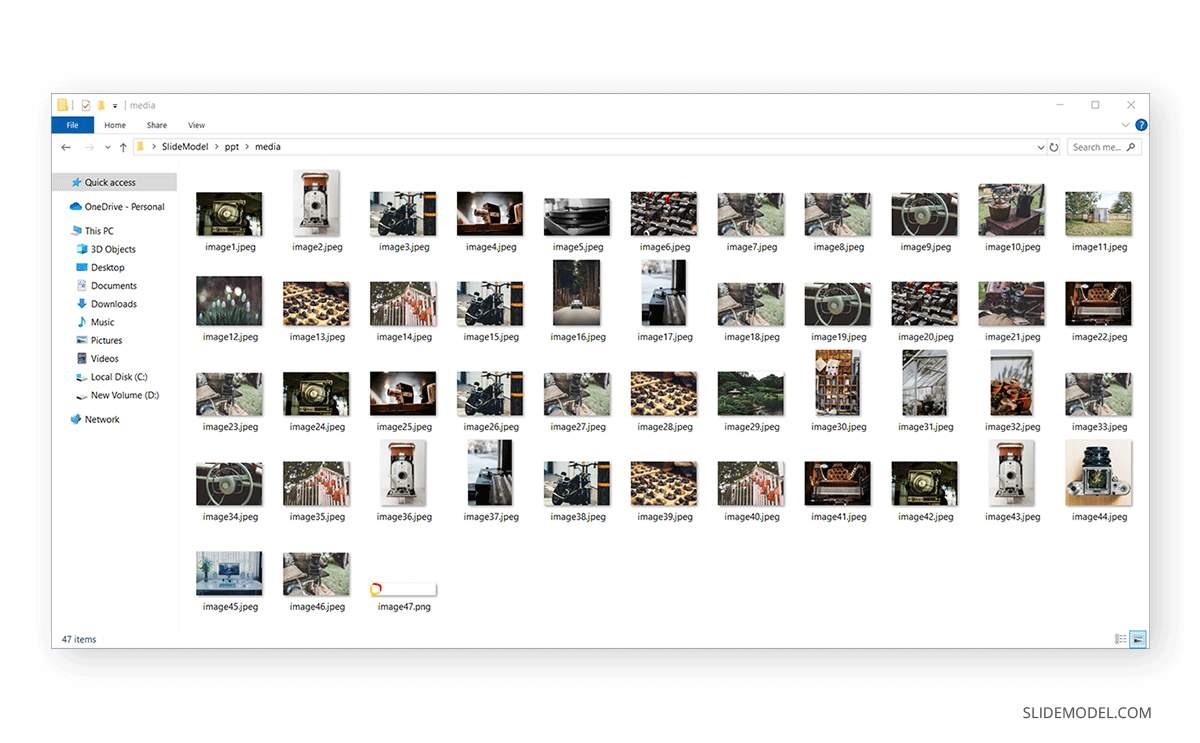Click the Up arrow to go to parent folder
Image resolution: width=1200 pixels, height=743 pixels.
[122, 146]
